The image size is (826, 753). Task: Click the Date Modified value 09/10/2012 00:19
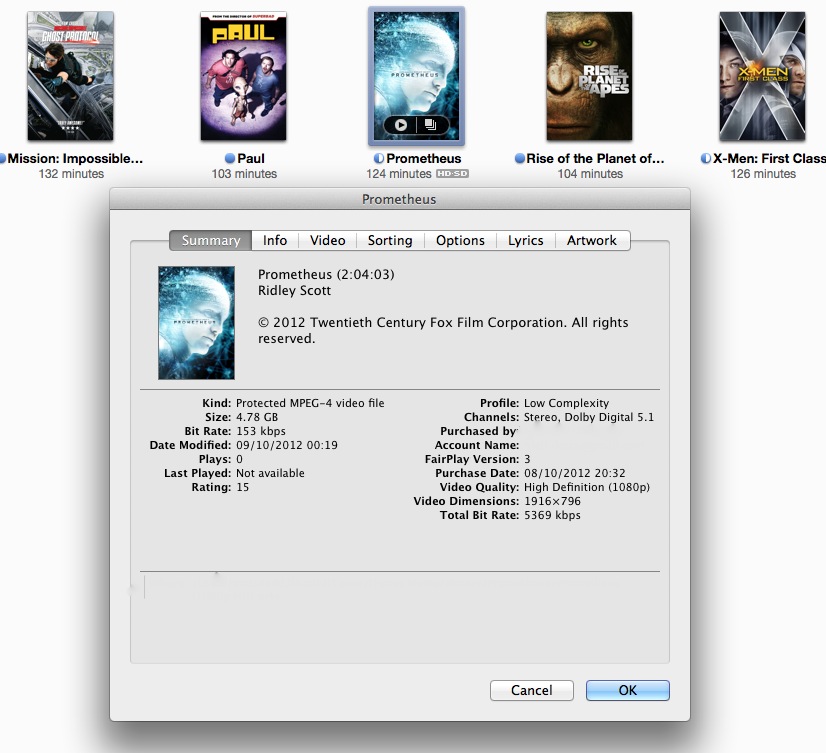287,445
